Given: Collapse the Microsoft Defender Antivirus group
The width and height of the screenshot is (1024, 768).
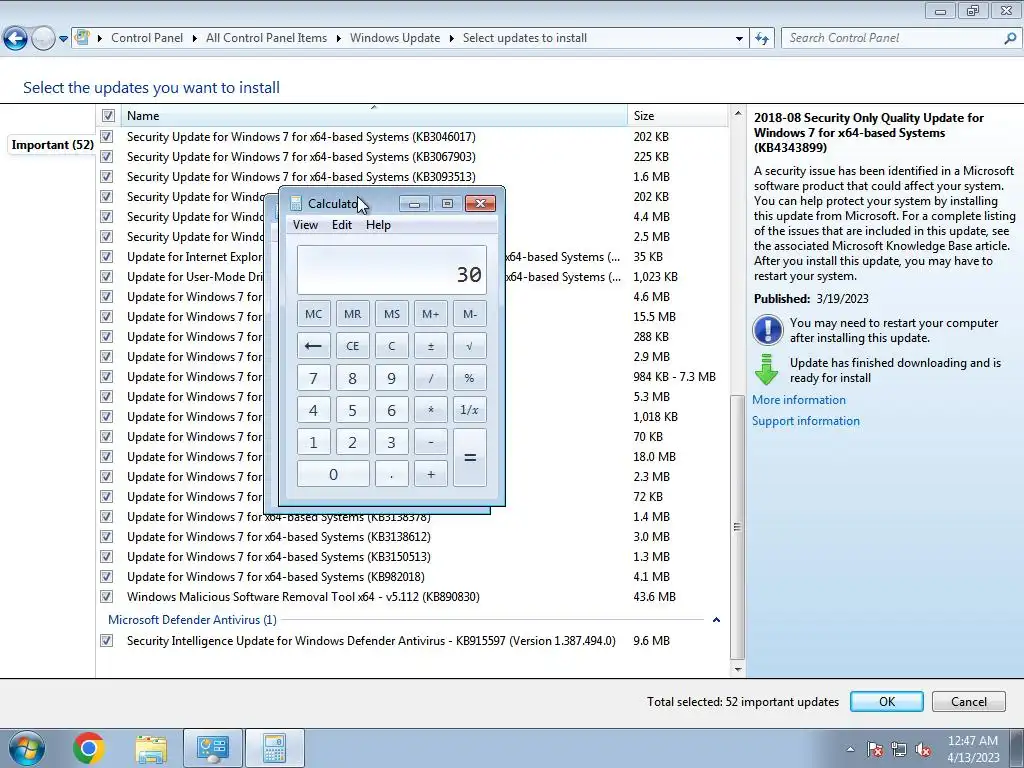Looking at the screenshot, I should [x=716, y=620].
